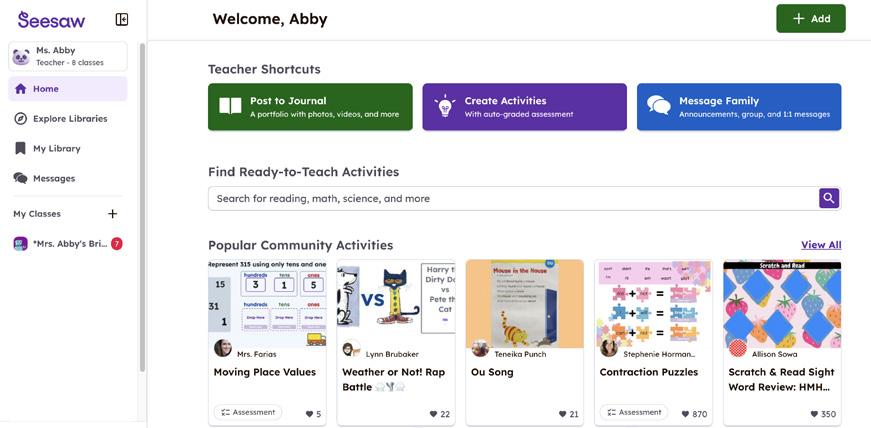The height and width of the screenshot is (428, 871).
Task: Add a new class with plus icon
Action: coord(113,214)
